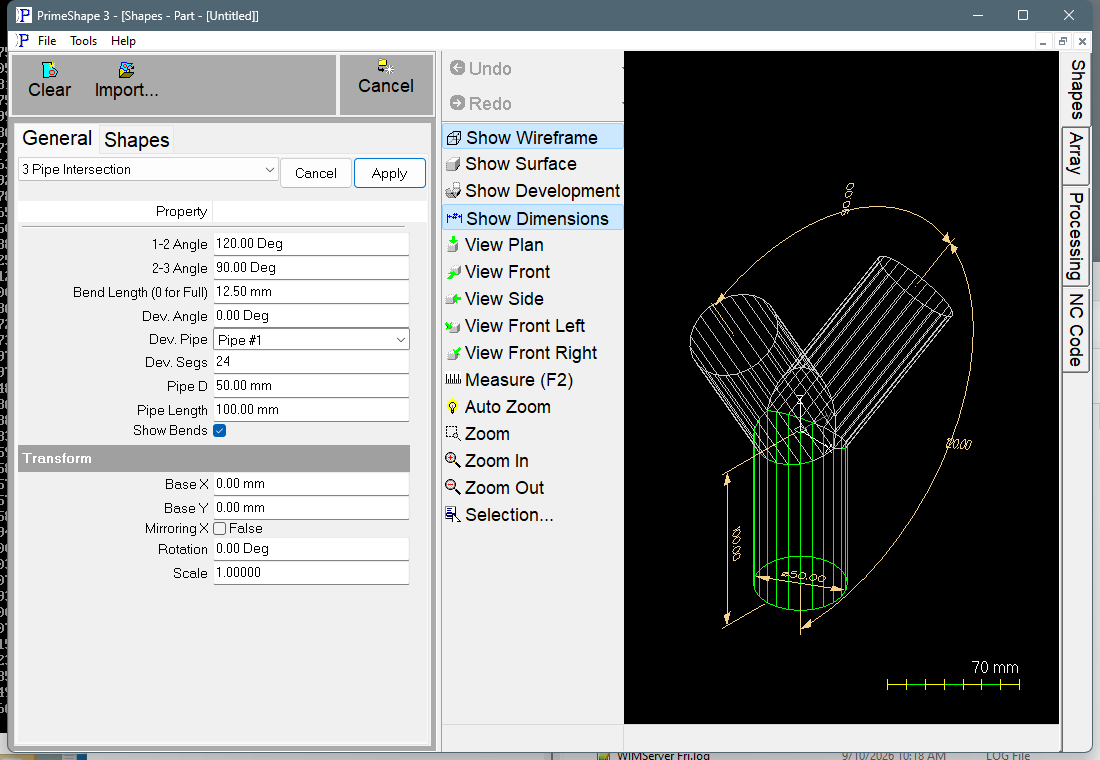Viewport: 1100px width, 760px height.
Task: Expand the Dev. Pipe dropdown
Action: click(311, 340)
